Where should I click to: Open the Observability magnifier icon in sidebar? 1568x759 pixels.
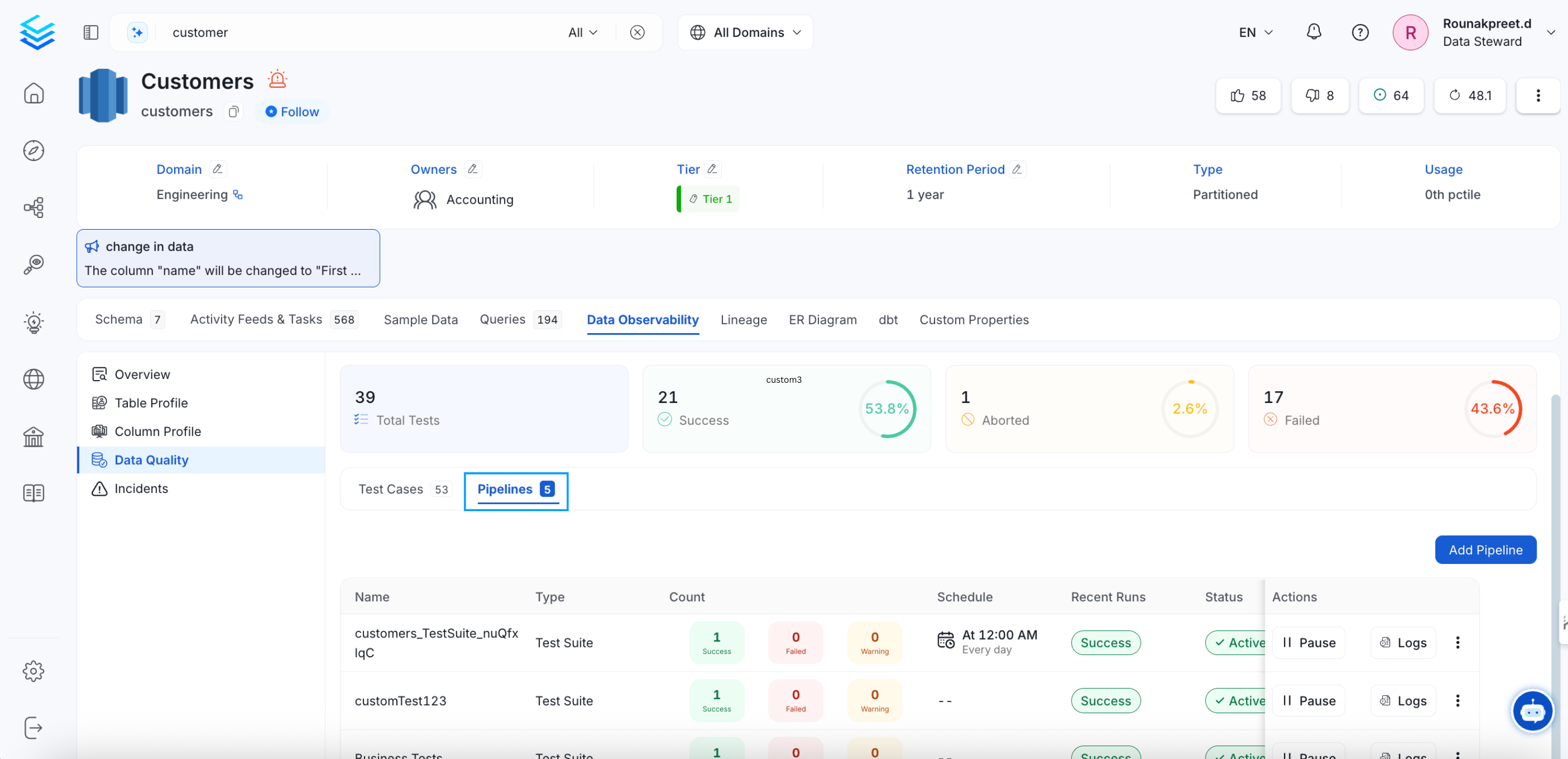34,264
